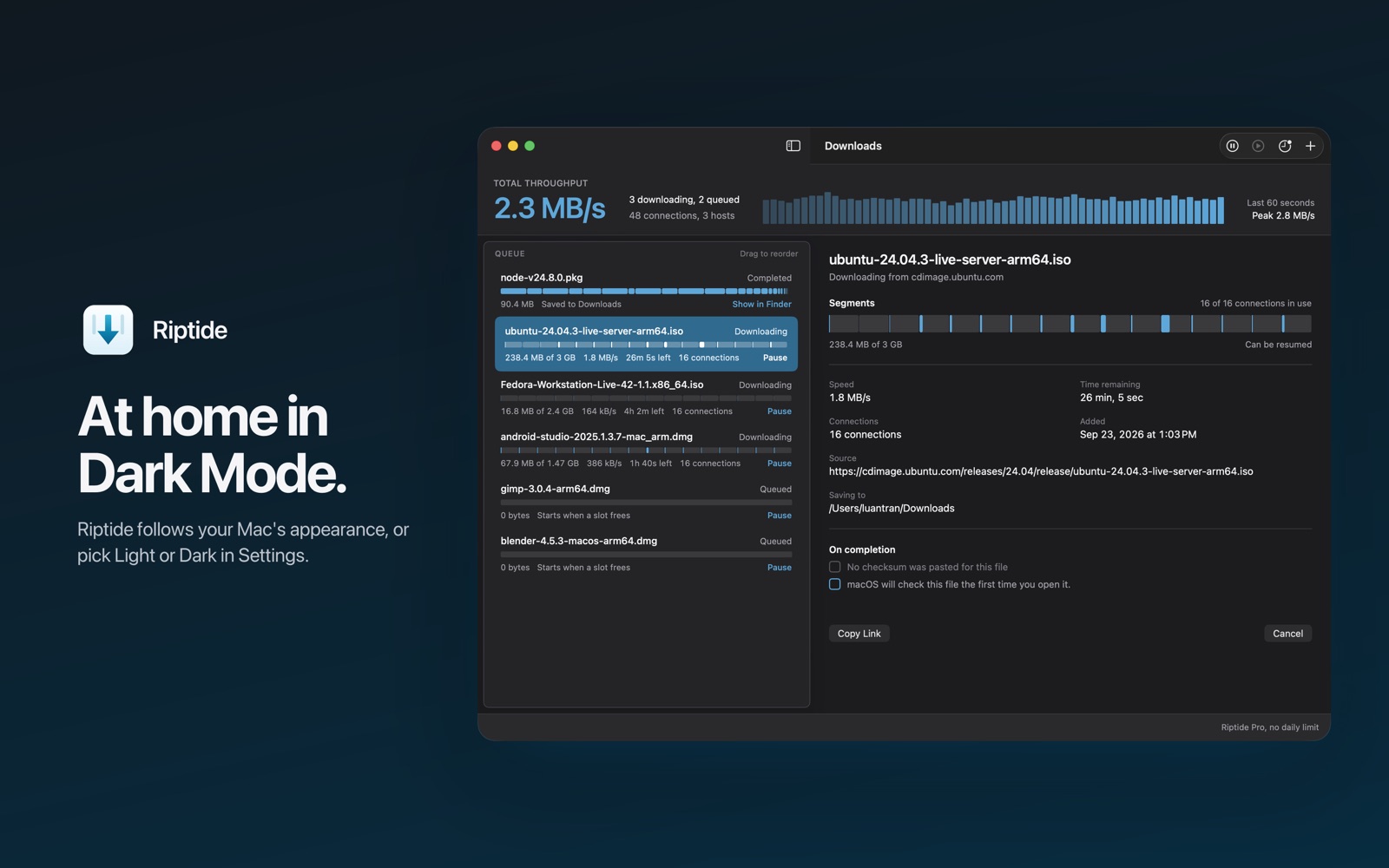Screen dimensions: 1389x868
Task: Select blender-4.5.3-macos-arm64.dmg in queue
Action: (x=646, y=554)
